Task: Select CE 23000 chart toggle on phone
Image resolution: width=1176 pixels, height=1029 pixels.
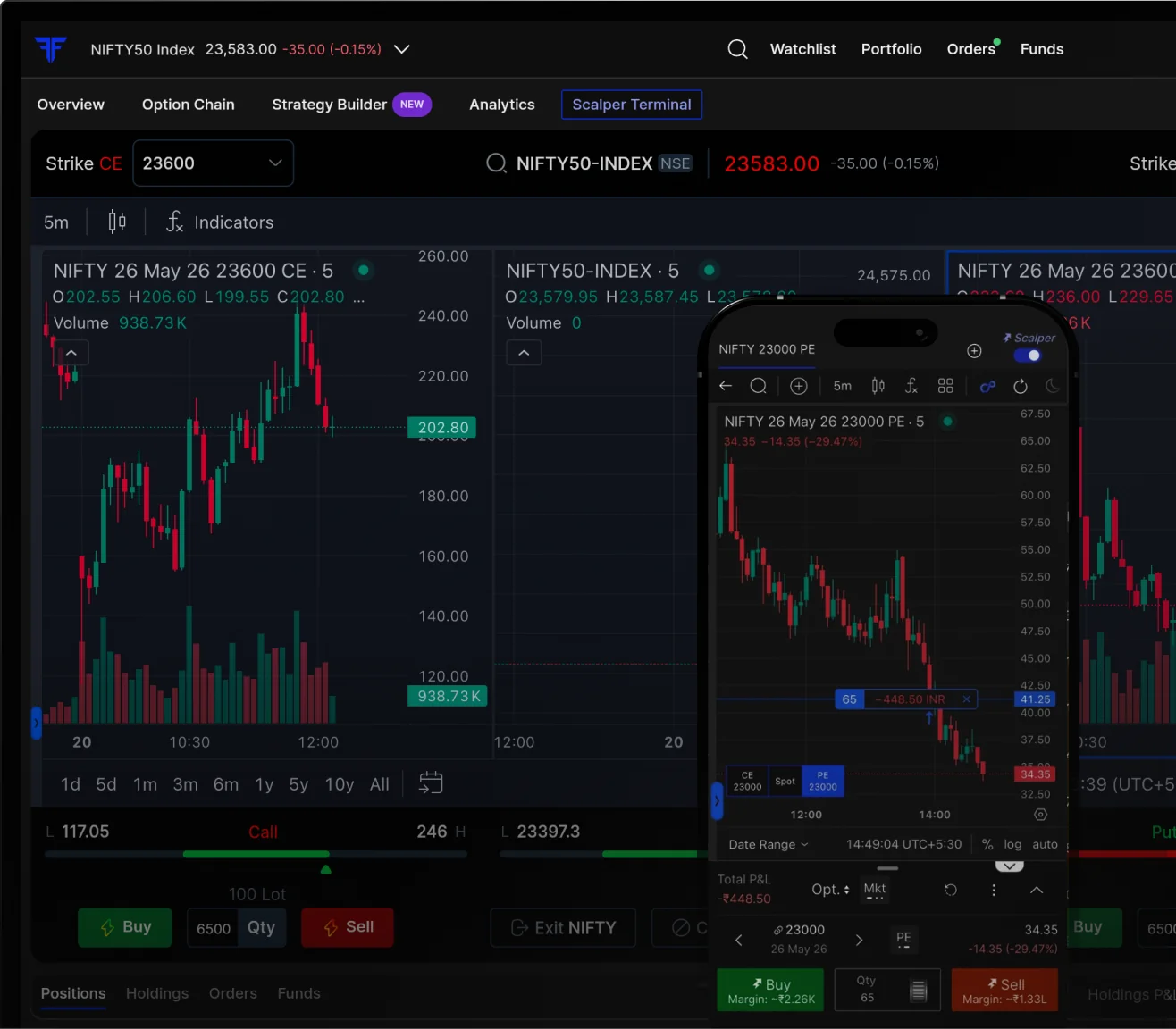Action: pos(747,781)
